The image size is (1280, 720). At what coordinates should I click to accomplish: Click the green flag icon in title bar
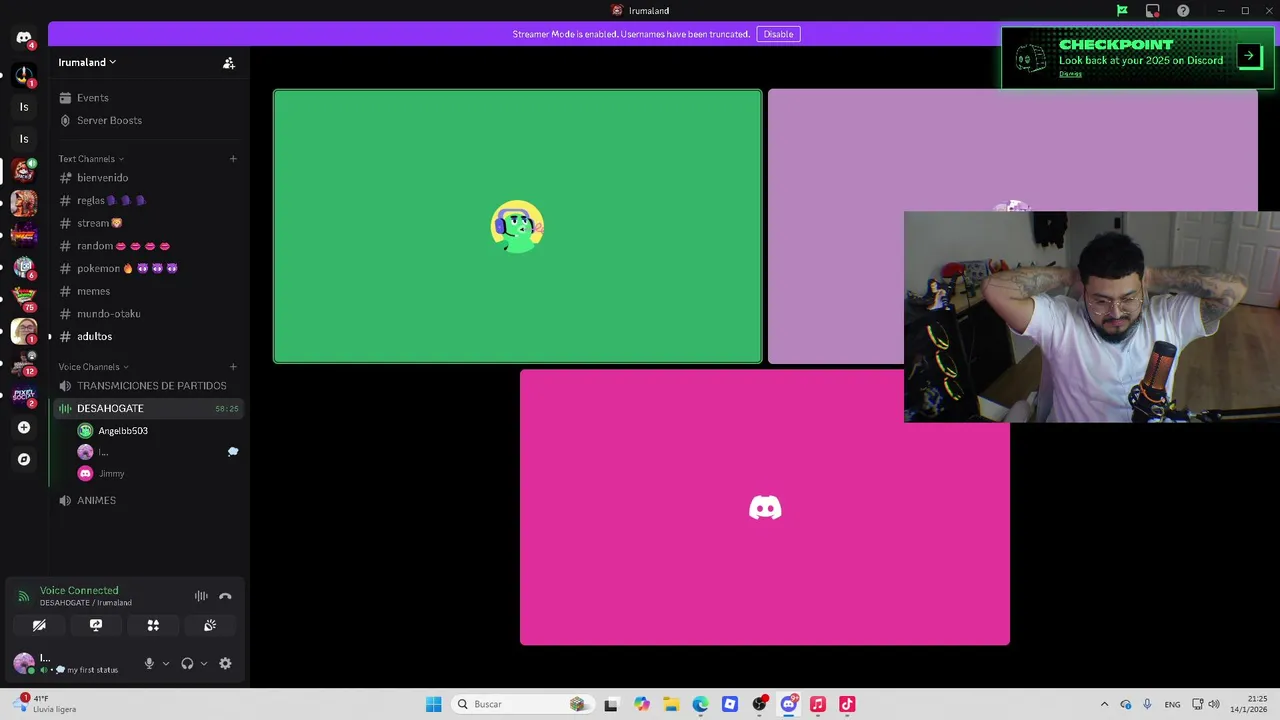click(x=1122, y=11)
